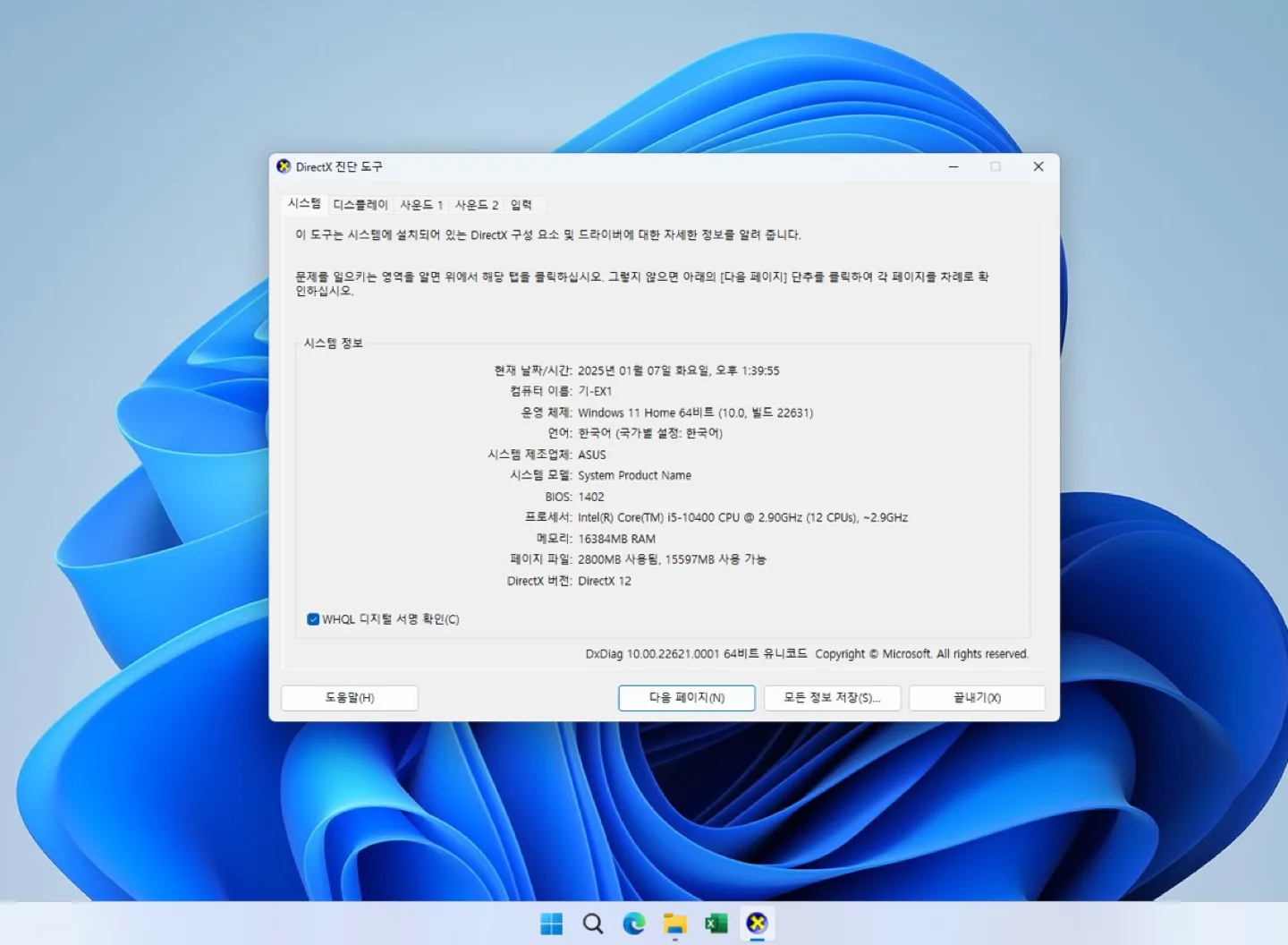
Task: Open Excel from the taskbar
Action: [x=716, y=924]
